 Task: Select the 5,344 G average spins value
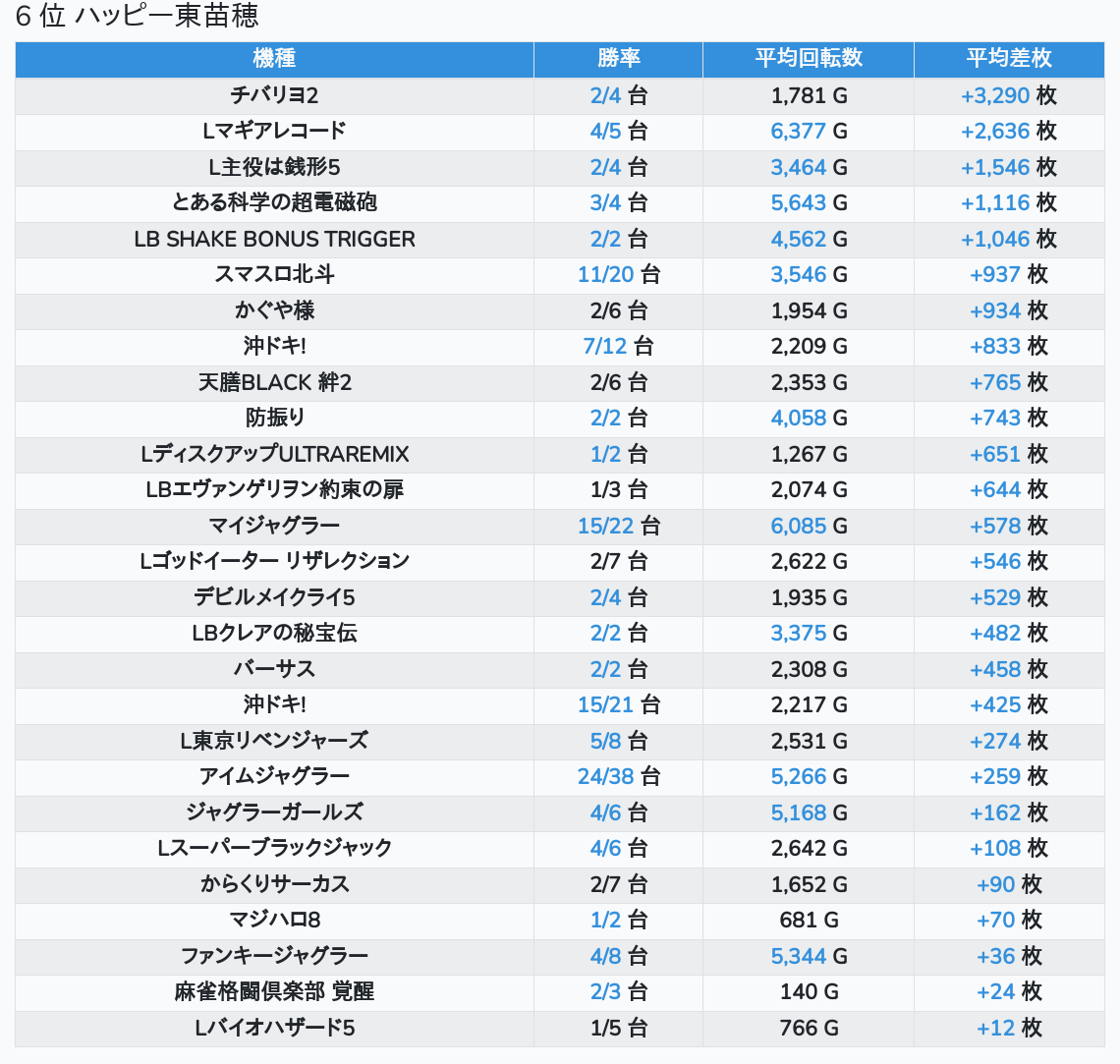click(x=808, y=956)
